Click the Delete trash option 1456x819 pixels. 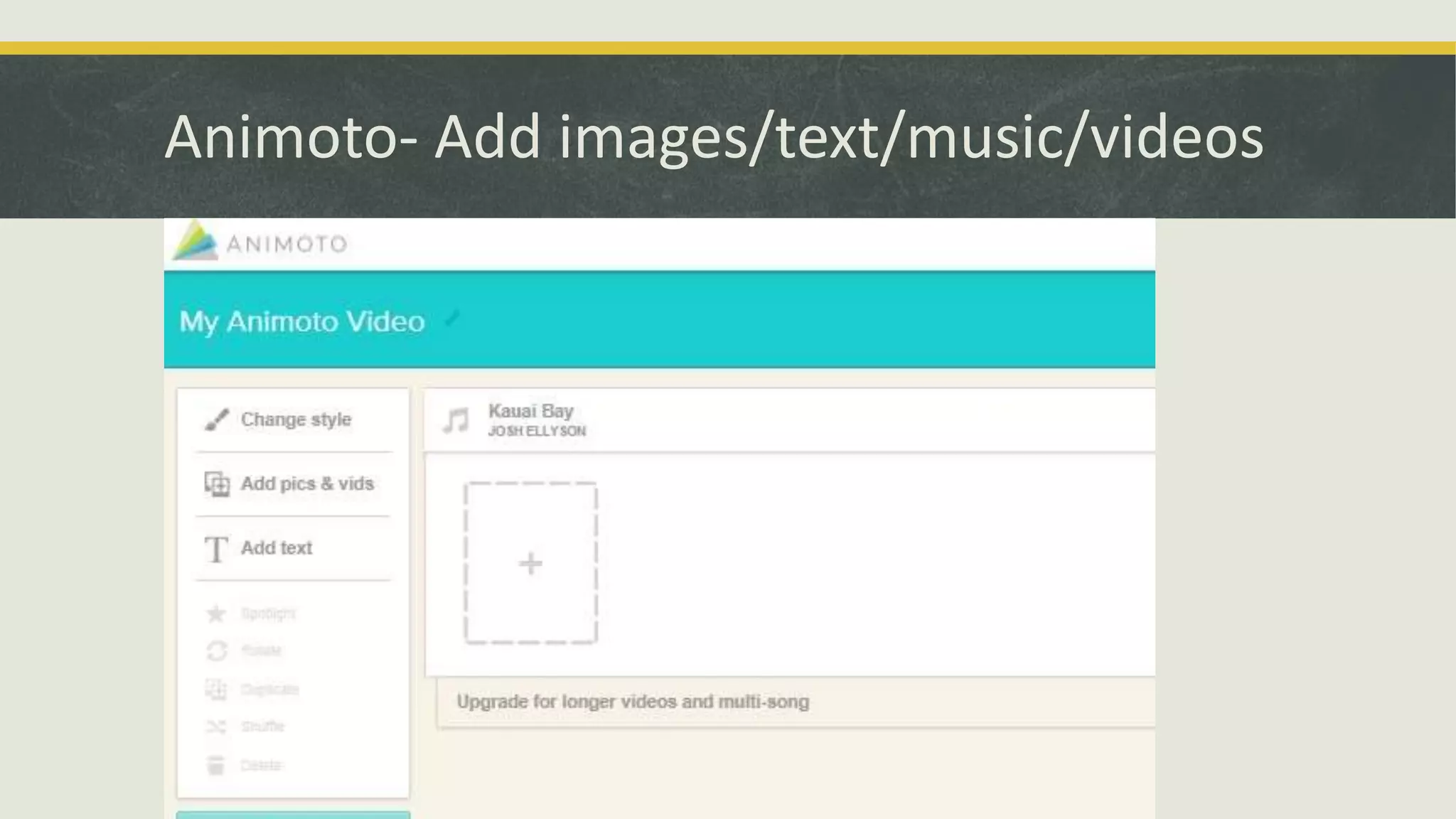click(244, 765)
